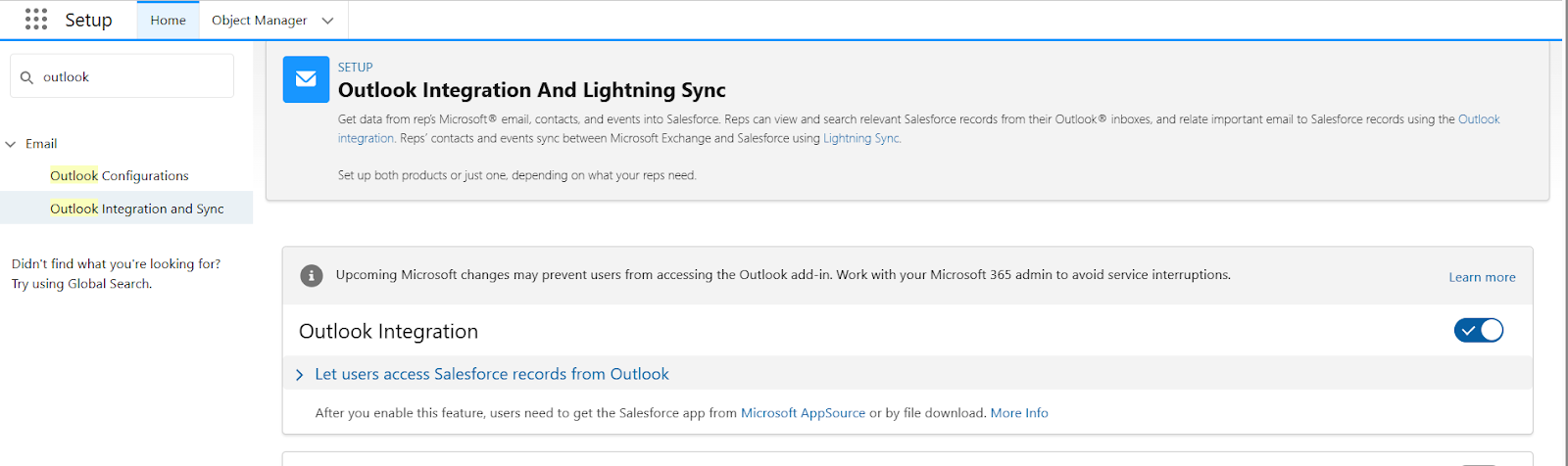The width and height of the screenshot is (1568, 466).
Task: Expand 'Let users access Salesforce records from Outlook'
Action: coord(482,374)
